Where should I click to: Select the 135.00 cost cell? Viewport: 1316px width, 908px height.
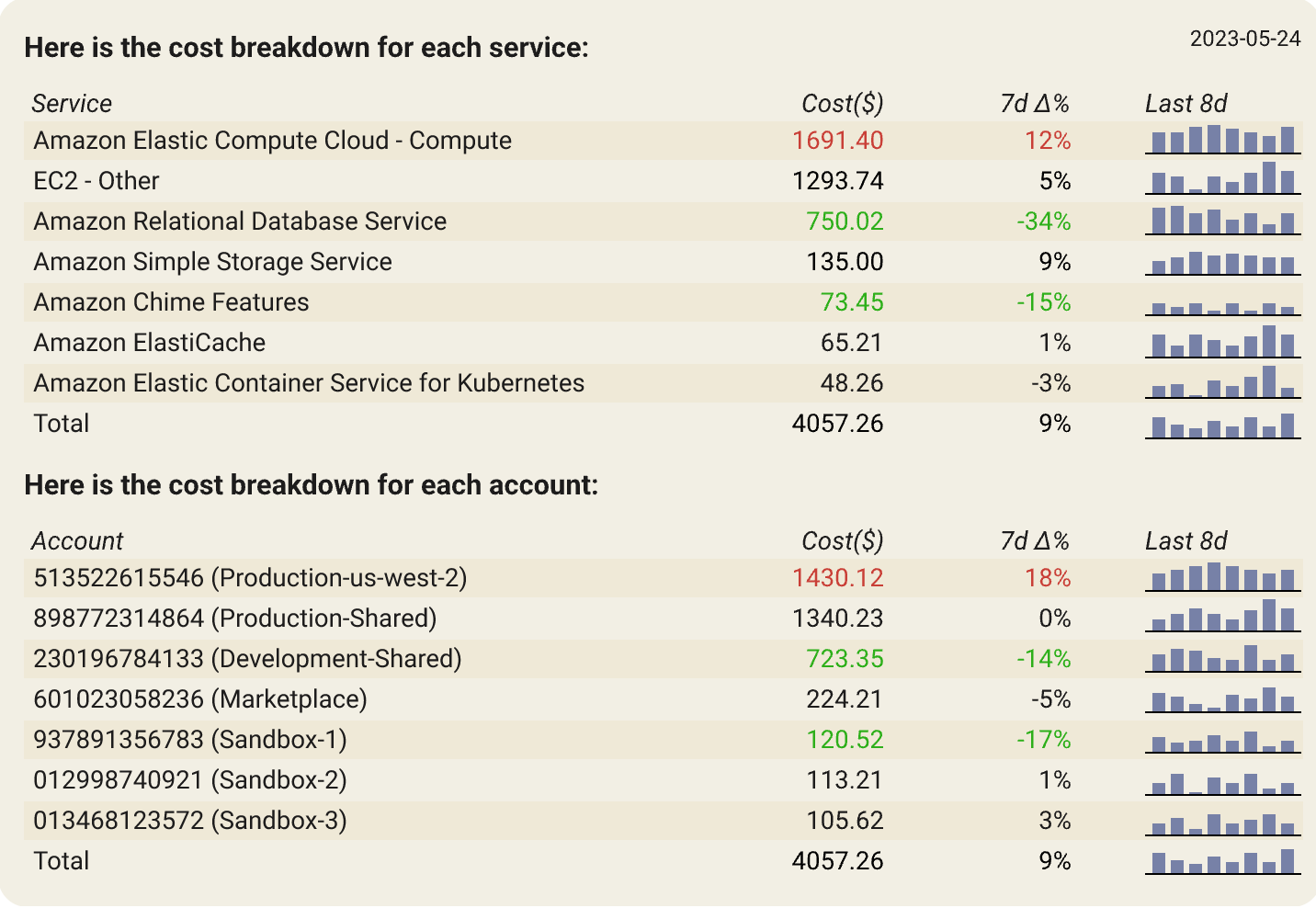pos(845,262)
